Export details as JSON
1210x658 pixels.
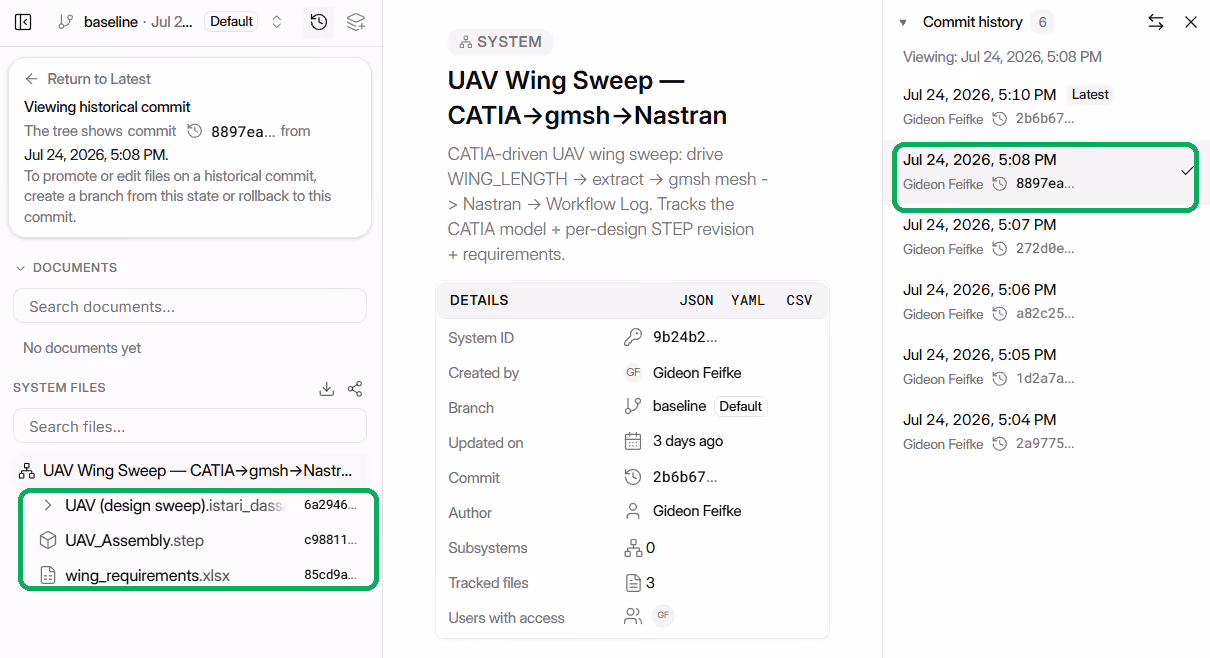[x=697, y=300]
